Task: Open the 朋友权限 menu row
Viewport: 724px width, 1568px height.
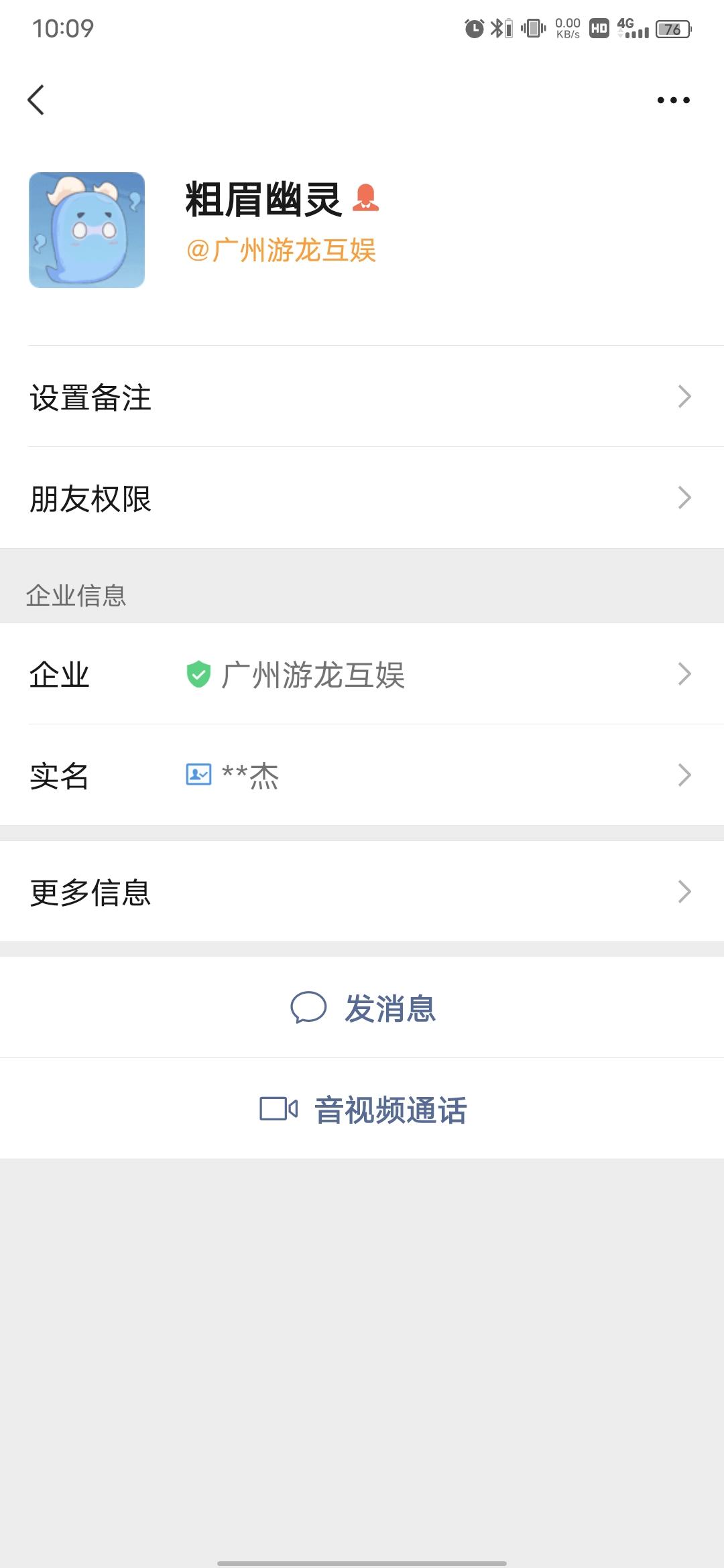Action: tap(362, 498)
